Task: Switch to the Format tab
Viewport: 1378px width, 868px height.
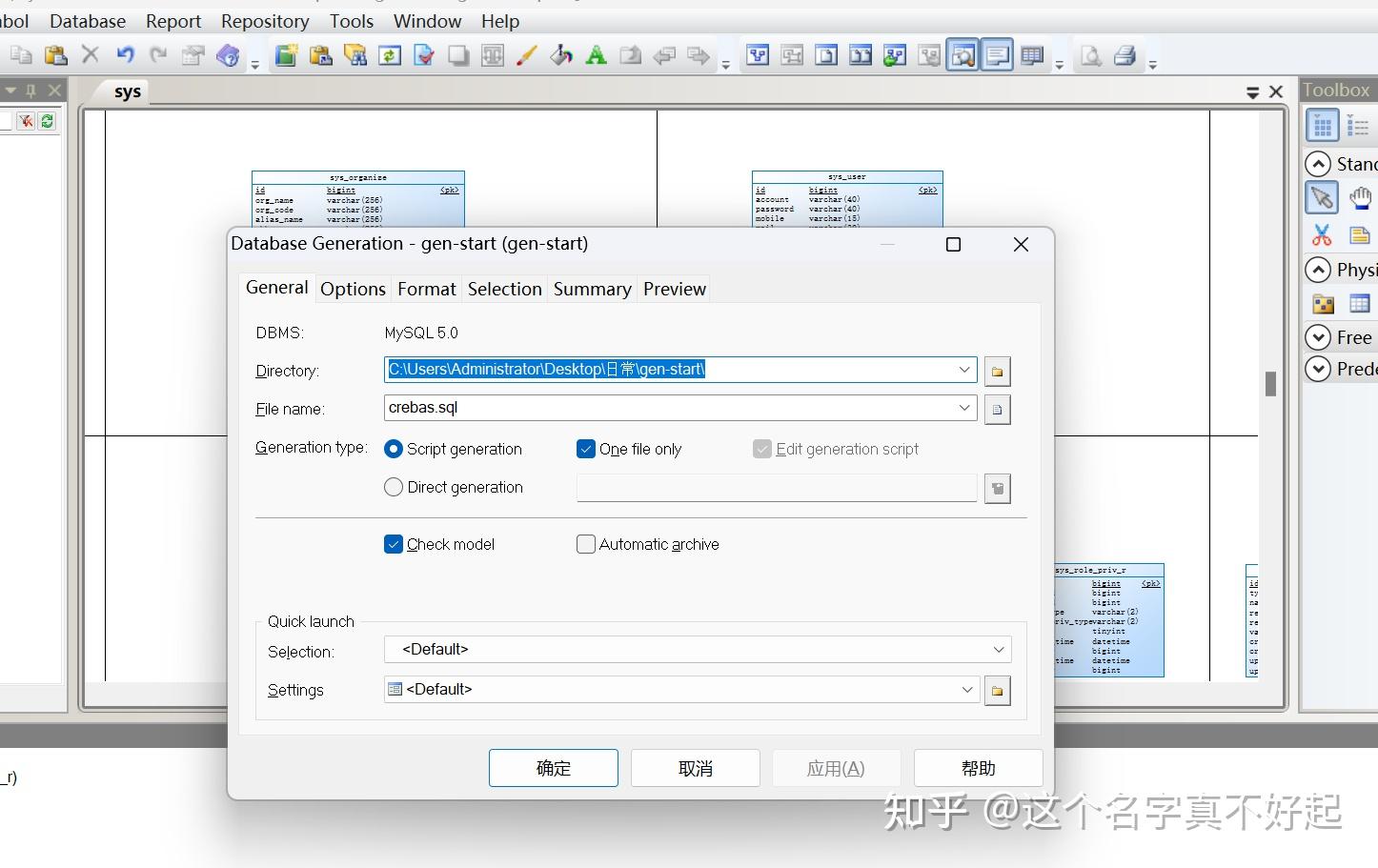Action: (427, 289)
